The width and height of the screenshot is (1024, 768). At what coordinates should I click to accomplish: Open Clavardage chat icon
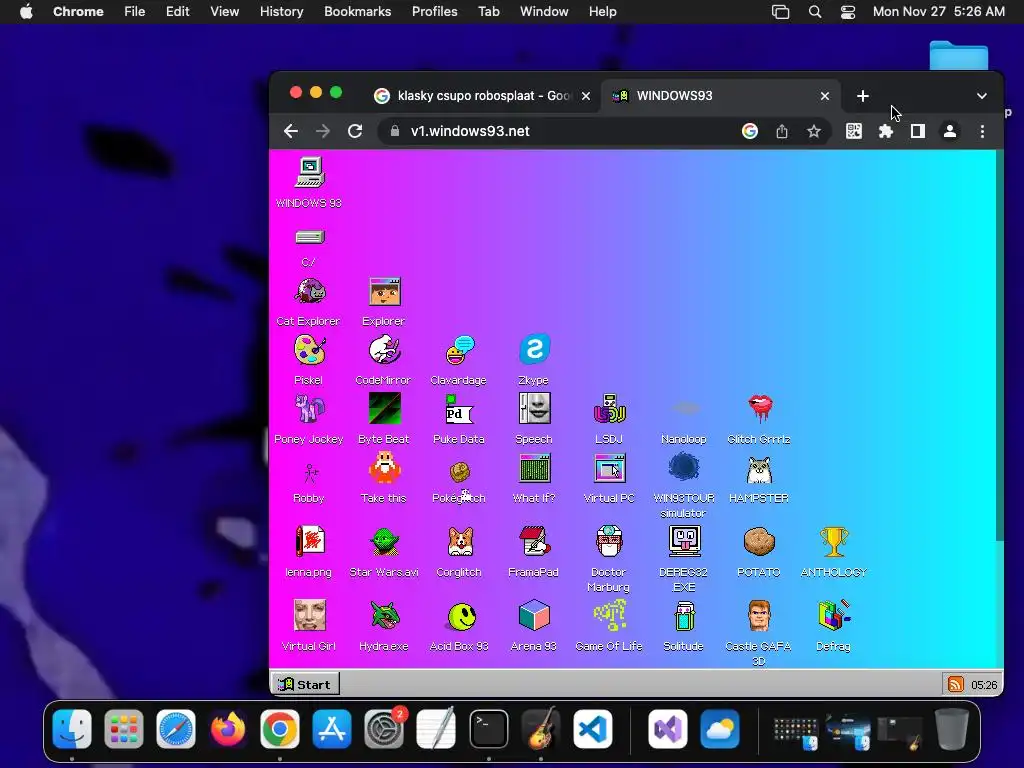click(459, 350)
